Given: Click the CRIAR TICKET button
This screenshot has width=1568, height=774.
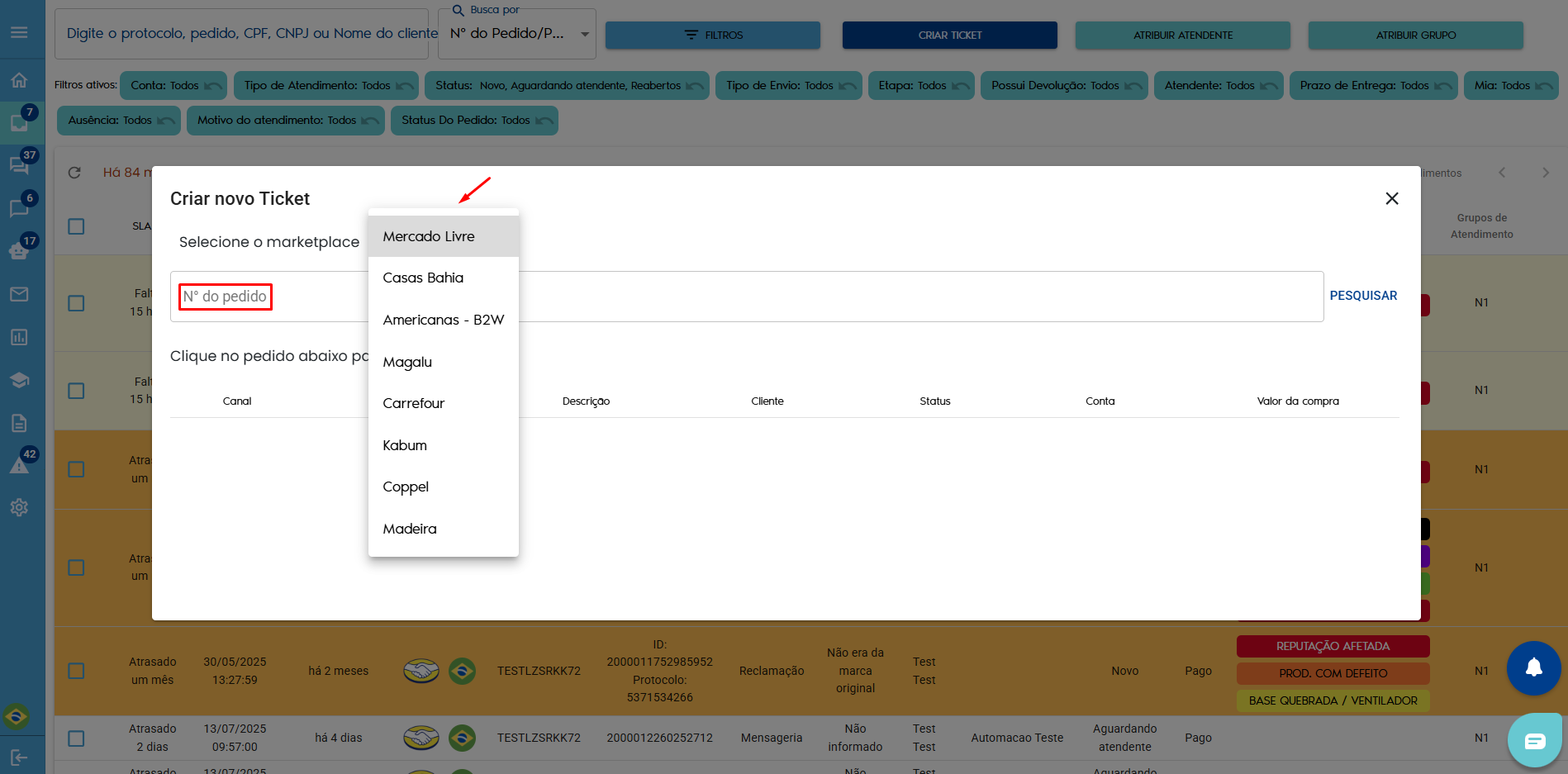Looking at the screenshot, I should pos(950,36).
